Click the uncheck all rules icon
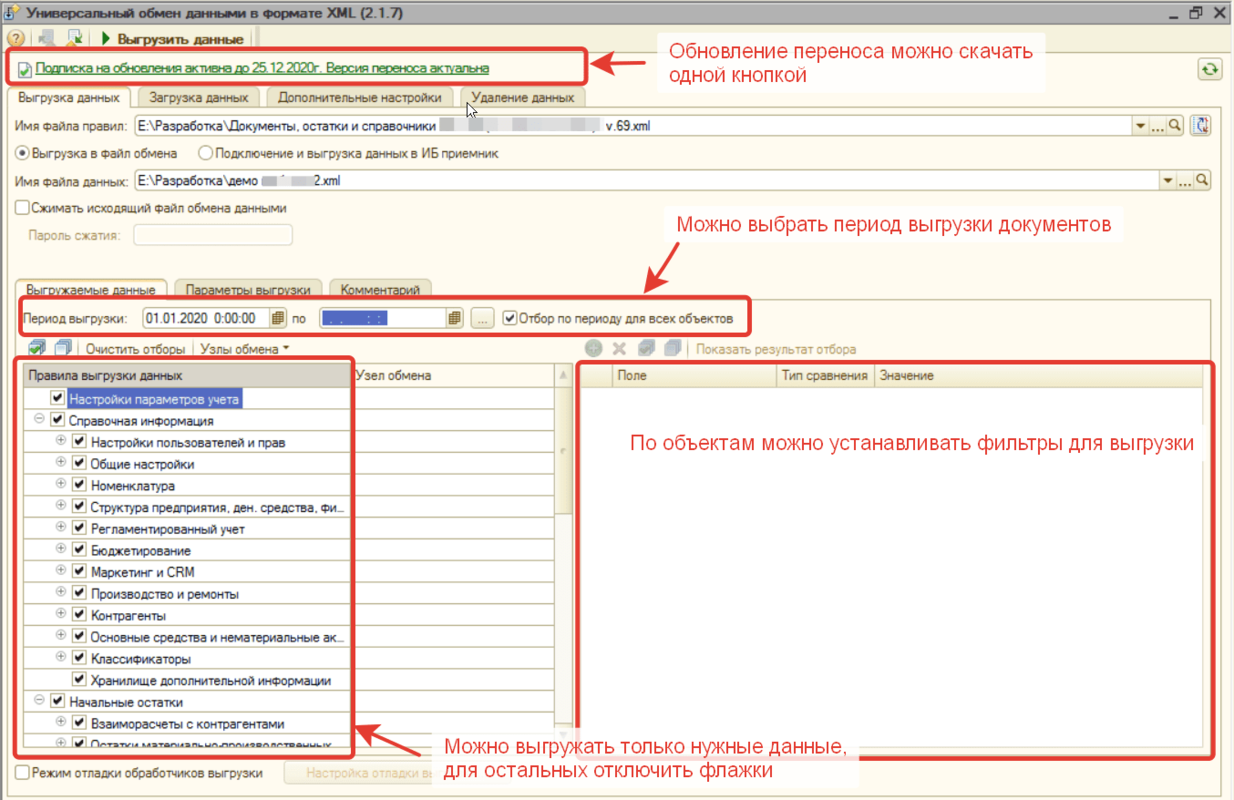The height and width of the screenshot is (800, 1234). pyautogui.click(x=62, y=349)
